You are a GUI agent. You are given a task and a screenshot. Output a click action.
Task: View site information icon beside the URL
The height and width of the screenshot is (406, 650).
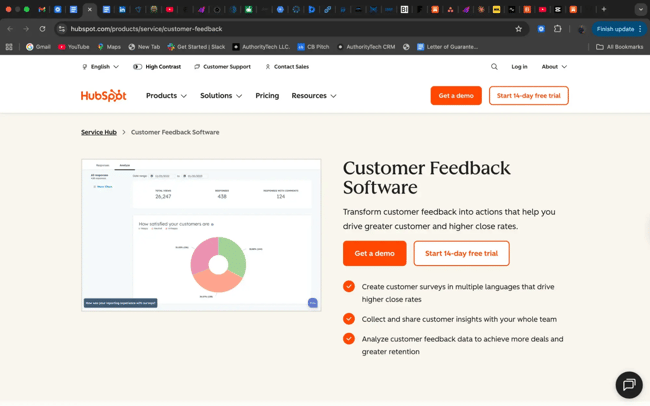coord(62,29)
